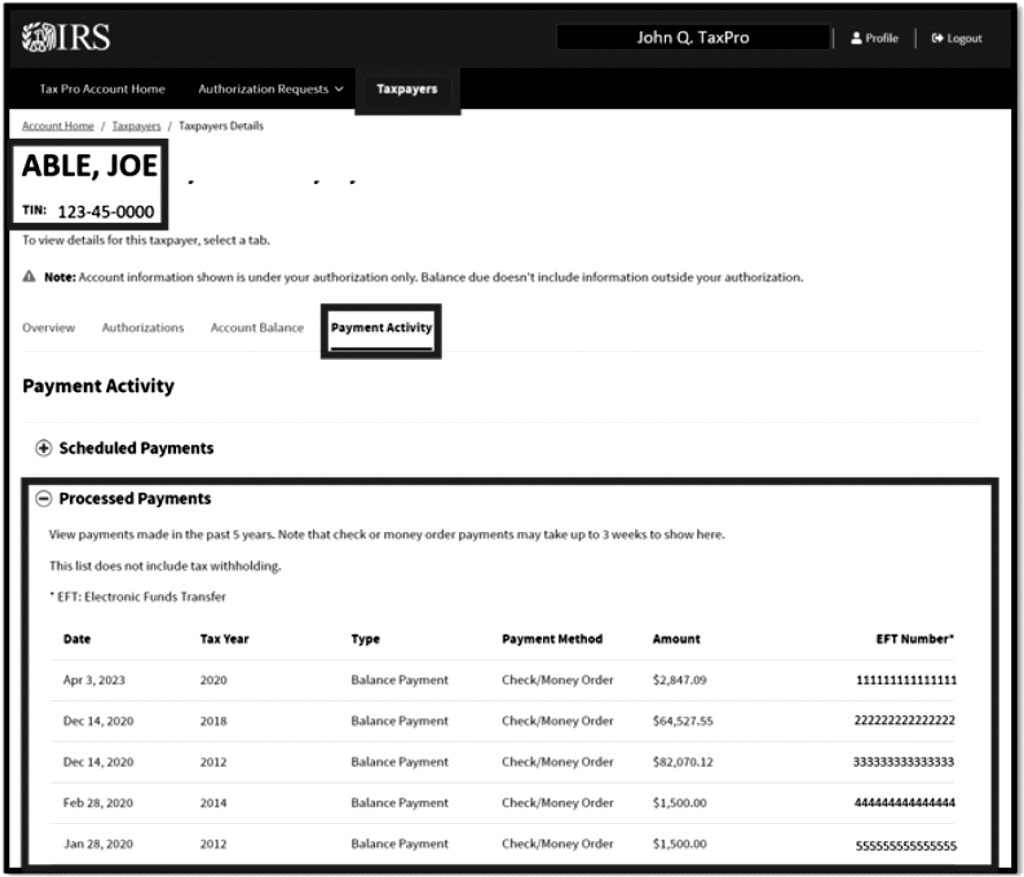Switch to the Authorizations tab

[x=143, y=328]
